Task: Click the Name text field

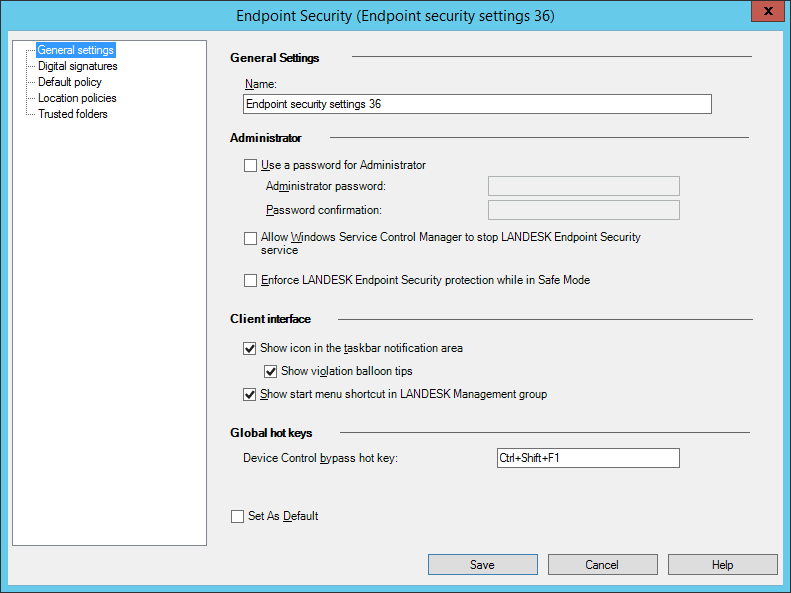Action: pyautogui.click(x=477, y=104)
